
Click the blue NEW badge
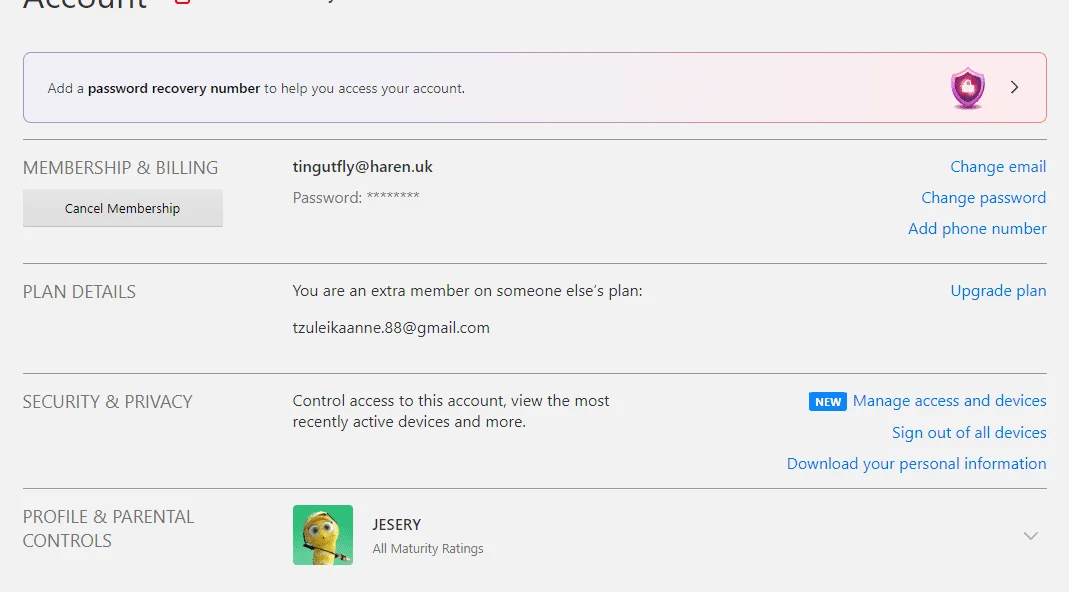pos(828,402)
